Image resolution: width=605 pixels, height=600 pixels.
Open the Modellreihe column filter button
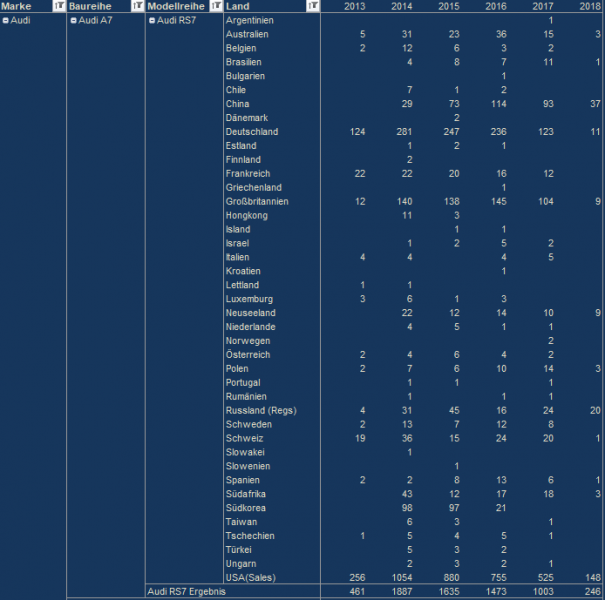click(x=216, y=6)
